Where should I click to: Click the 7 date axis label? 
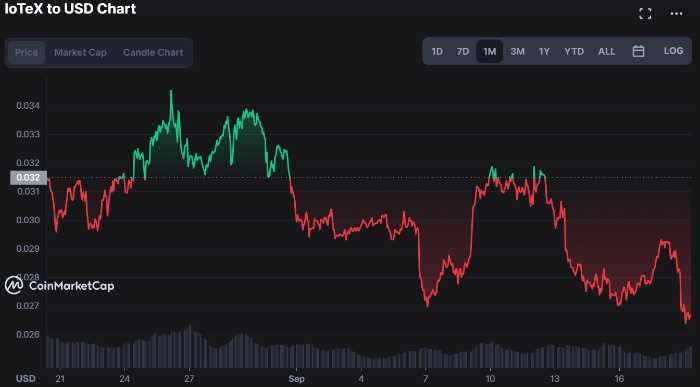pos(425,379)
